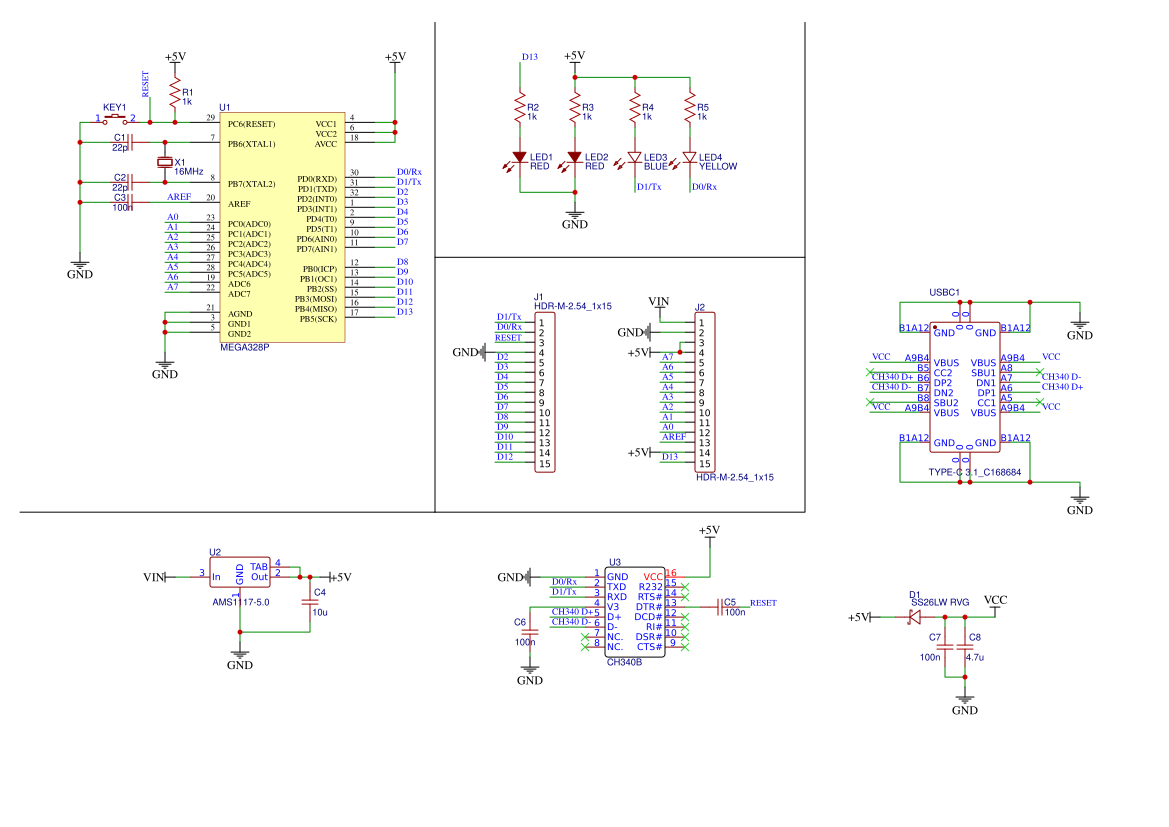Click the GND symbol under C7 and C8
The height and width of the screenshot is (827, 1169).
[x=965, y=705]
